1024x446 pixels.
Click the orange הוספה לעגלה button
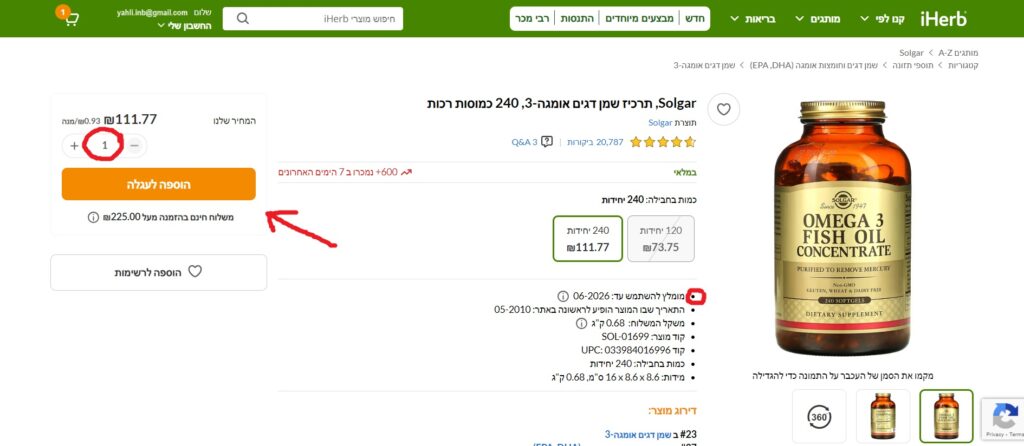click(159, 184)
